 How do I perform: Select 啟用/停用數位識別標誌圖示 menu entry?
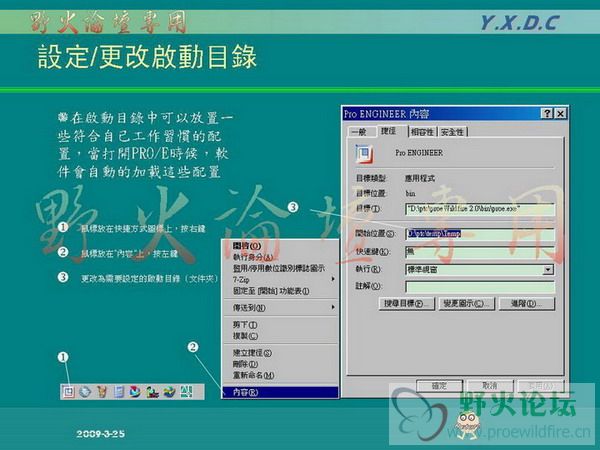pyautogui.click(x=280, y=268)
